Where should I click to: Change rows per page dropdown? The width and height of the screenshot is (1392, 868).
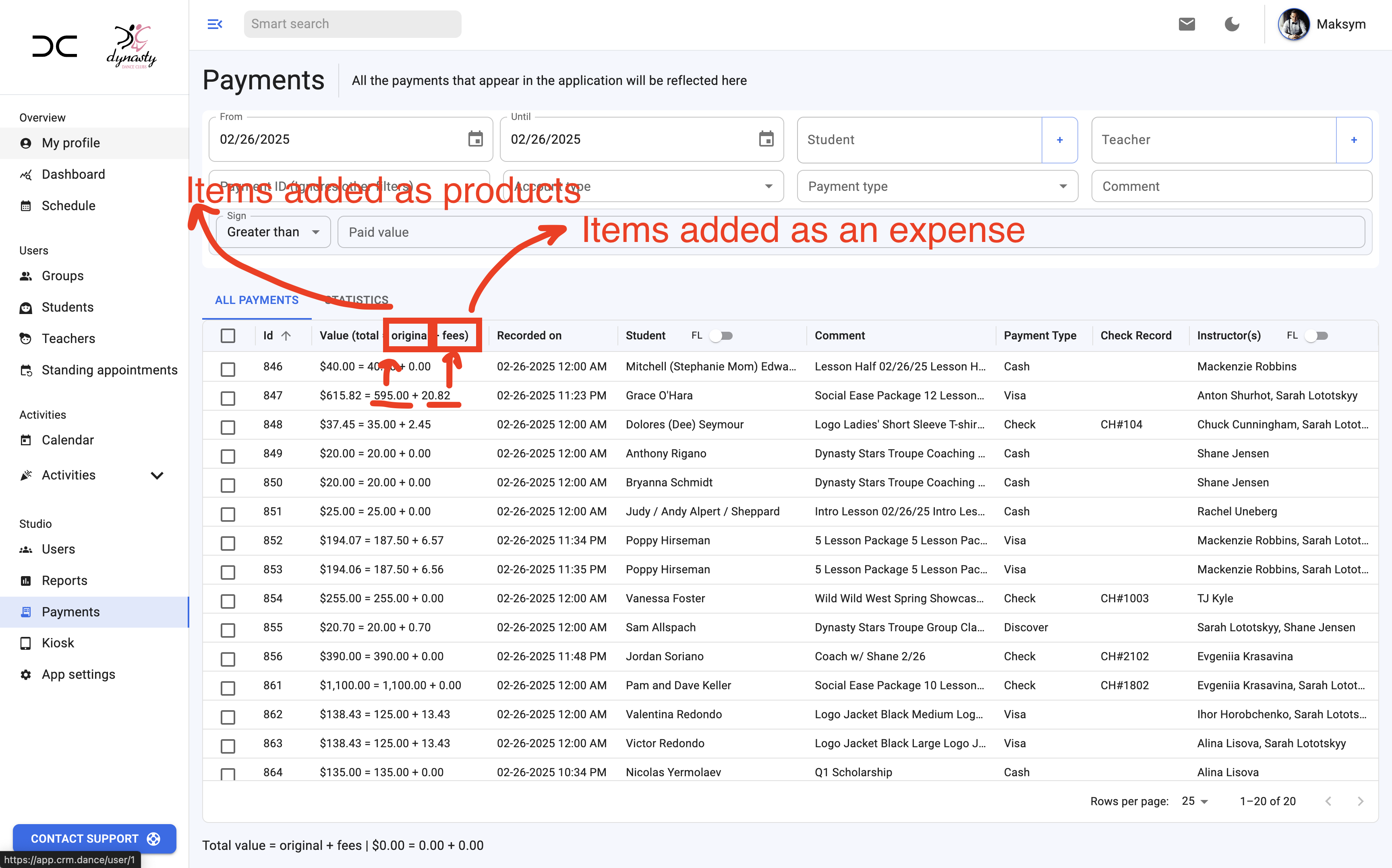(x=1195, y=801)
